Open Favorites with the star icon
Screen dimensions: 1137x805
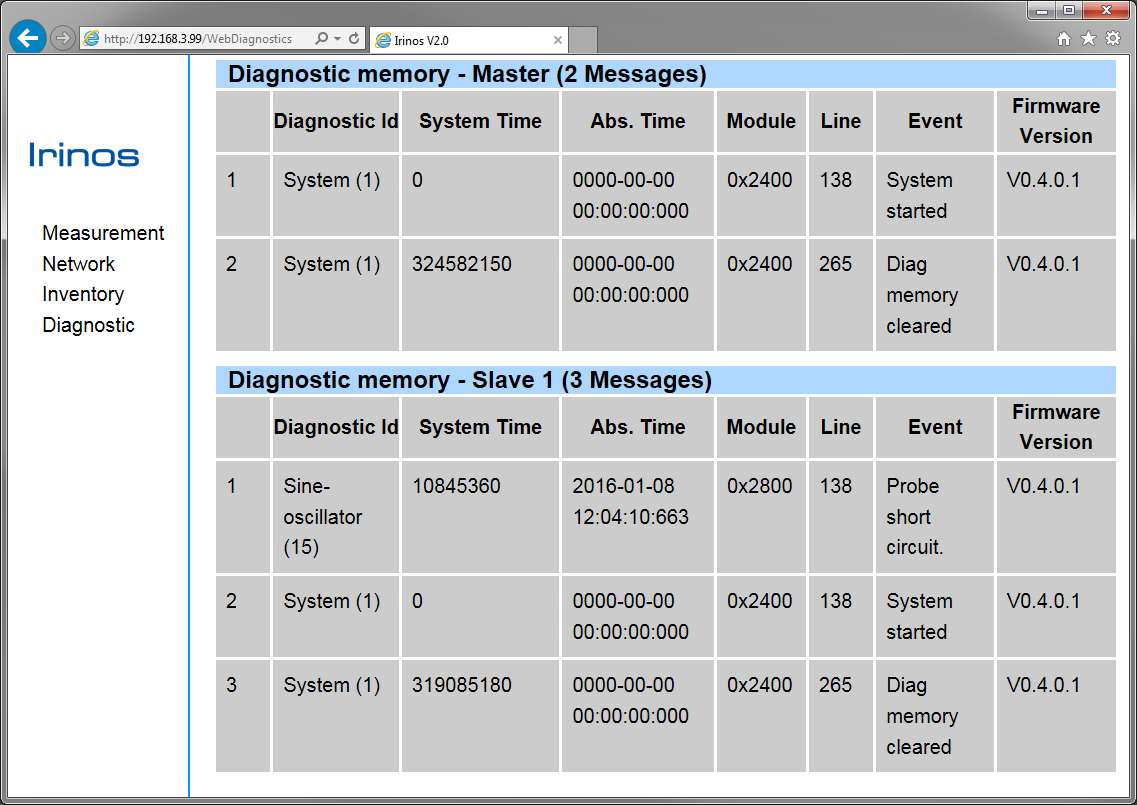click(x=1088, y=38)
